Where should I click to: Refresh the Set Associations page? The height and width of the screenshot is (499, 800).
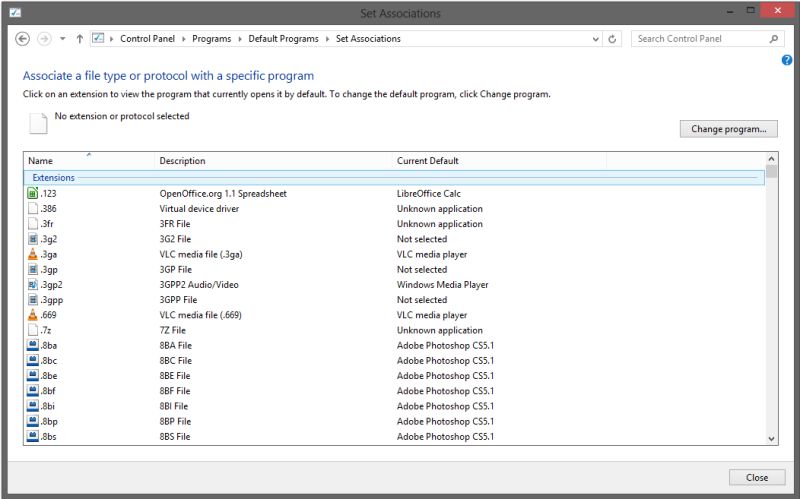[612, 39]
